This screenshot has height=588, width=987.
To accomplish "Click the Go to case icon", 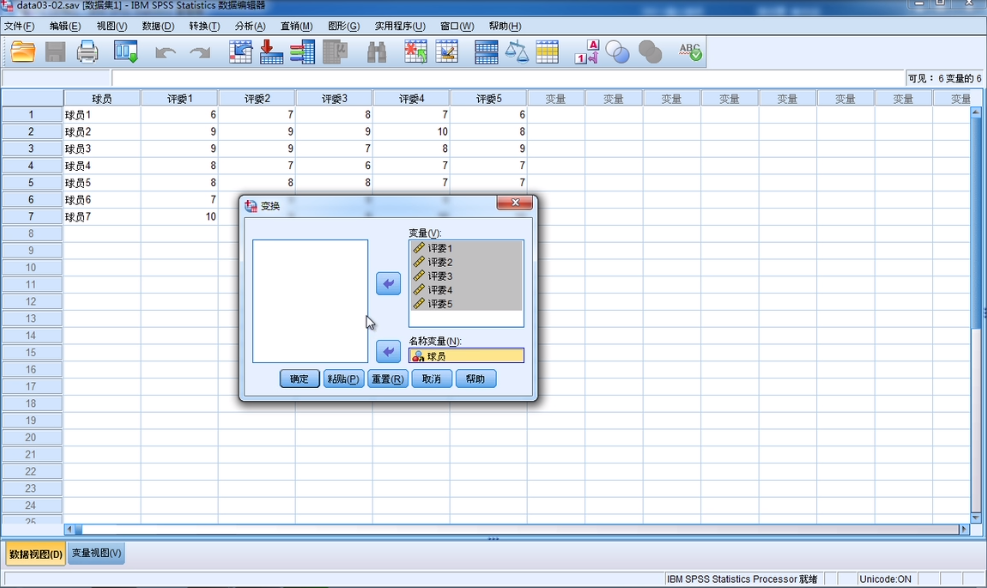I will click(x=240, y=52).
